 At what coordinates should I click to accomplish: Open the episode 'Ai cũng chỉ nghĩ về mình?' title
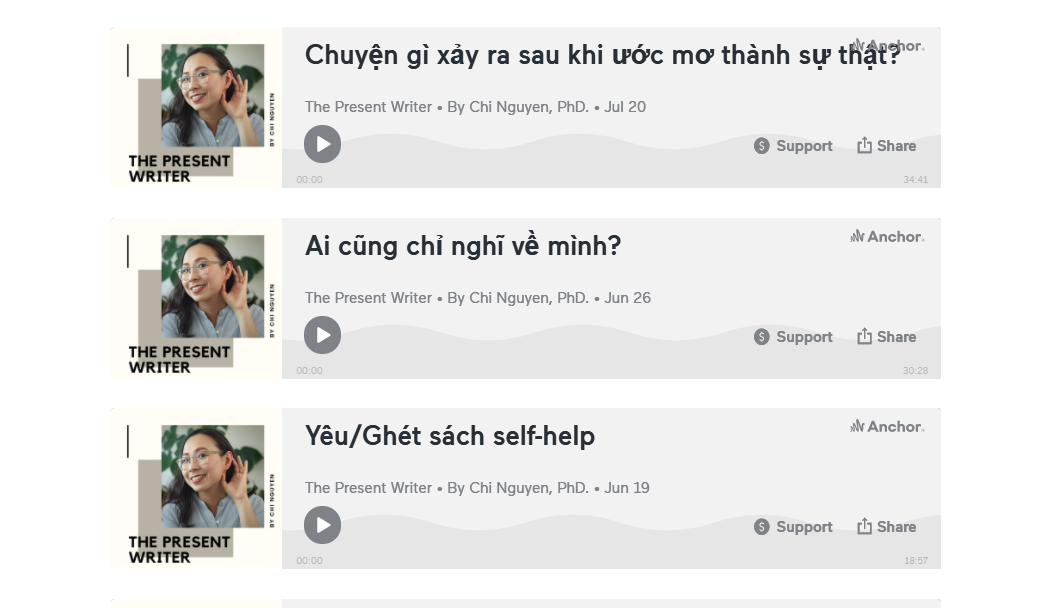pyautogui.click(x=462, y=246)
